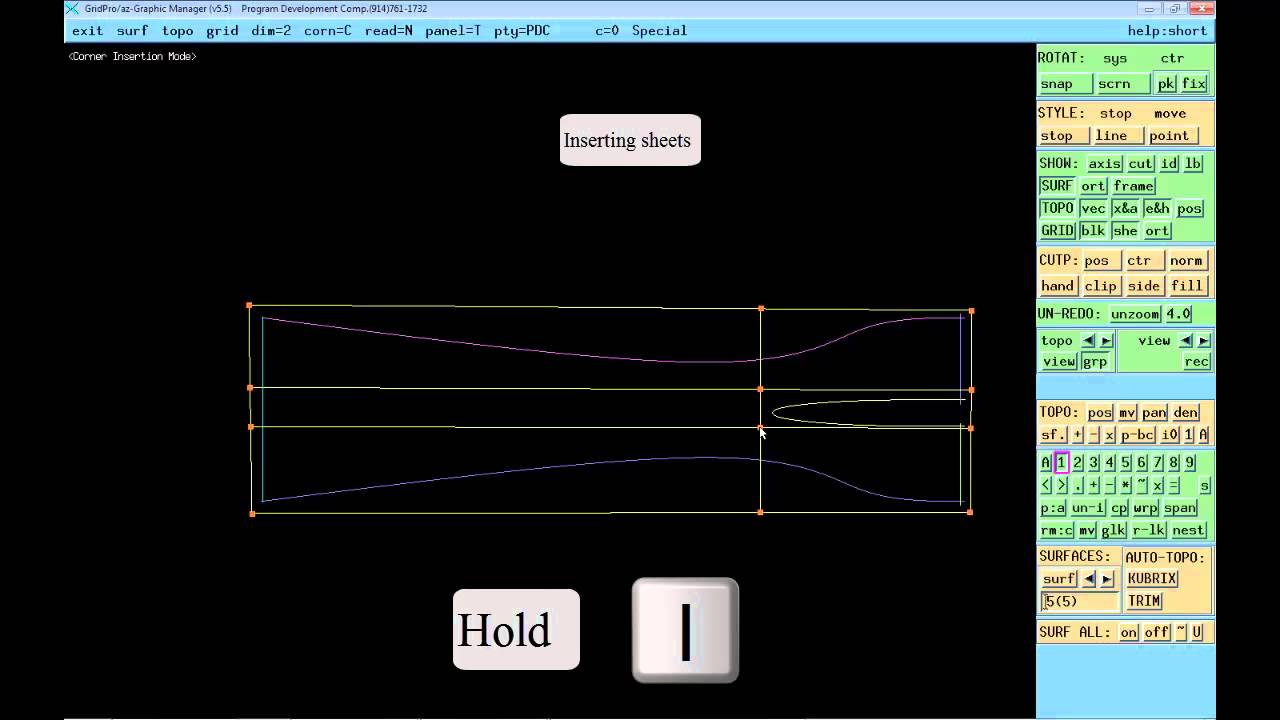This screenshot has height=720, width=1280.
Task: Click the SURF ALL tilde button
Action: [x=1181, y=633]
